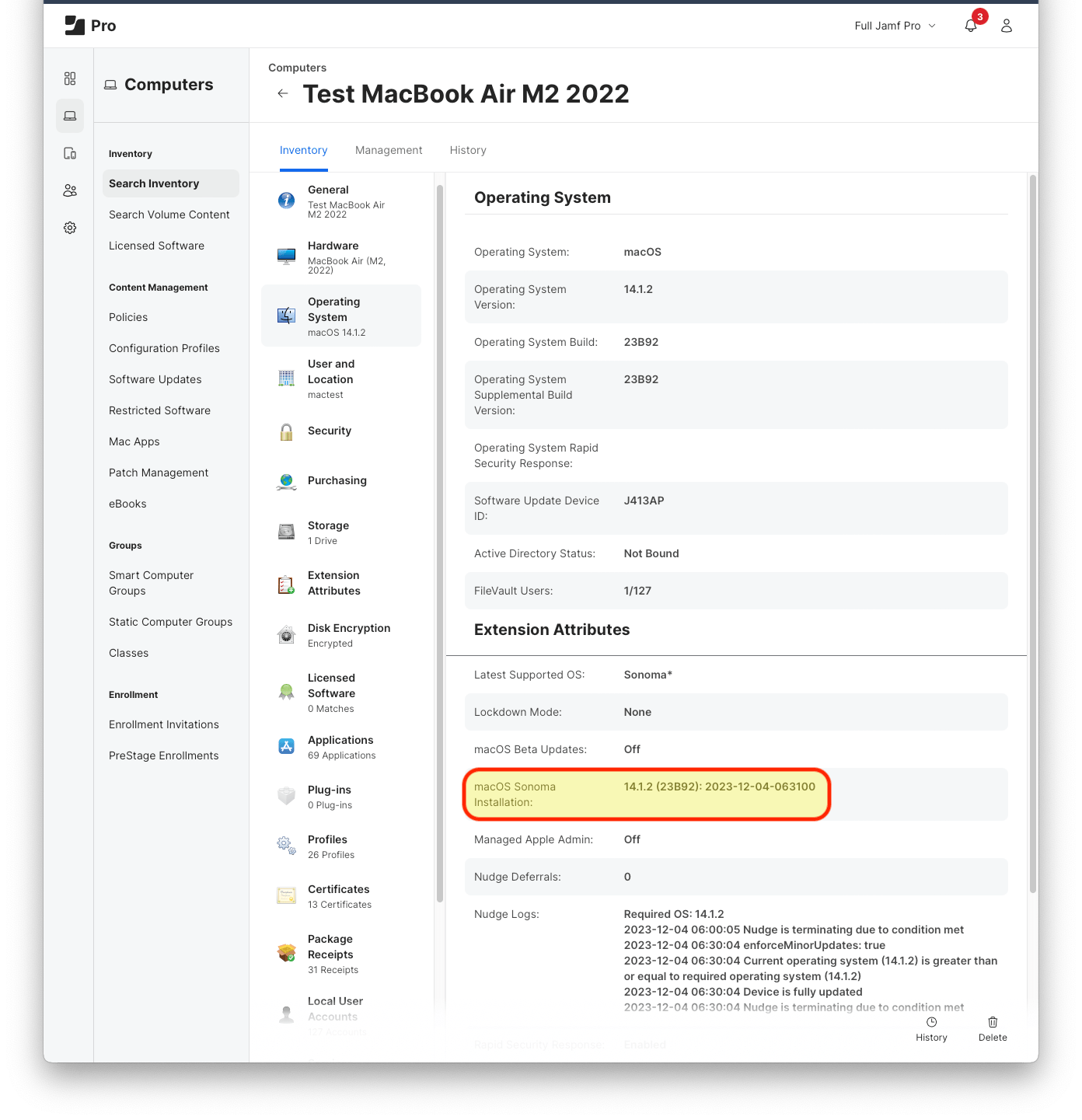Click the Operating System Finder icon
This screenshot has height=1120, width=1082.
pyautogui.click(x=286, y=315)
